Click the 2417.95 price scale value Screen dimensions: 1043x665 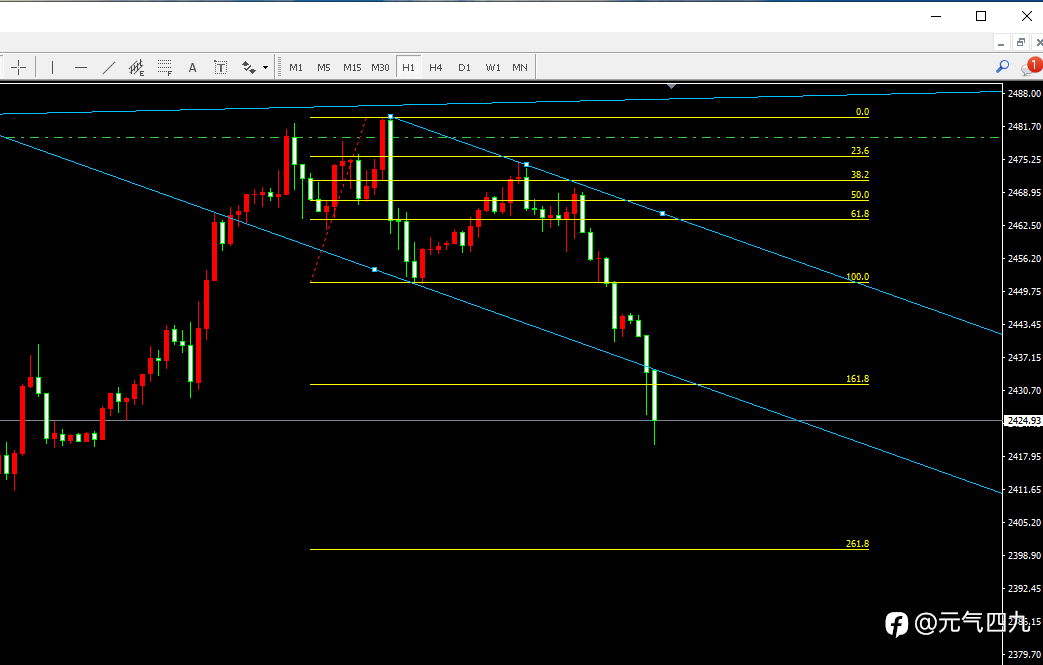pyautogui.click(x=1024, y=456)
